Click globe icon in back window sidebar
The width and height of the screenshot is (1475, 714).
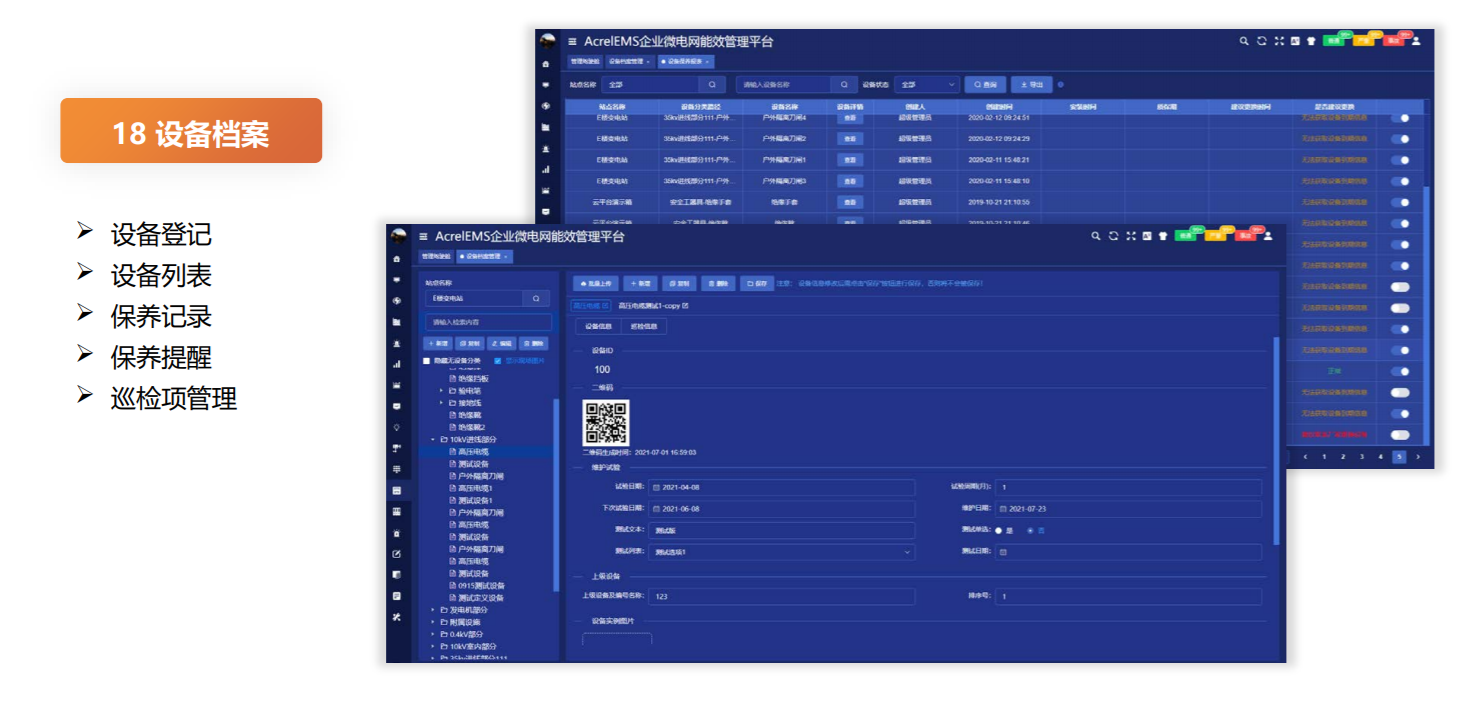point(545,106)
